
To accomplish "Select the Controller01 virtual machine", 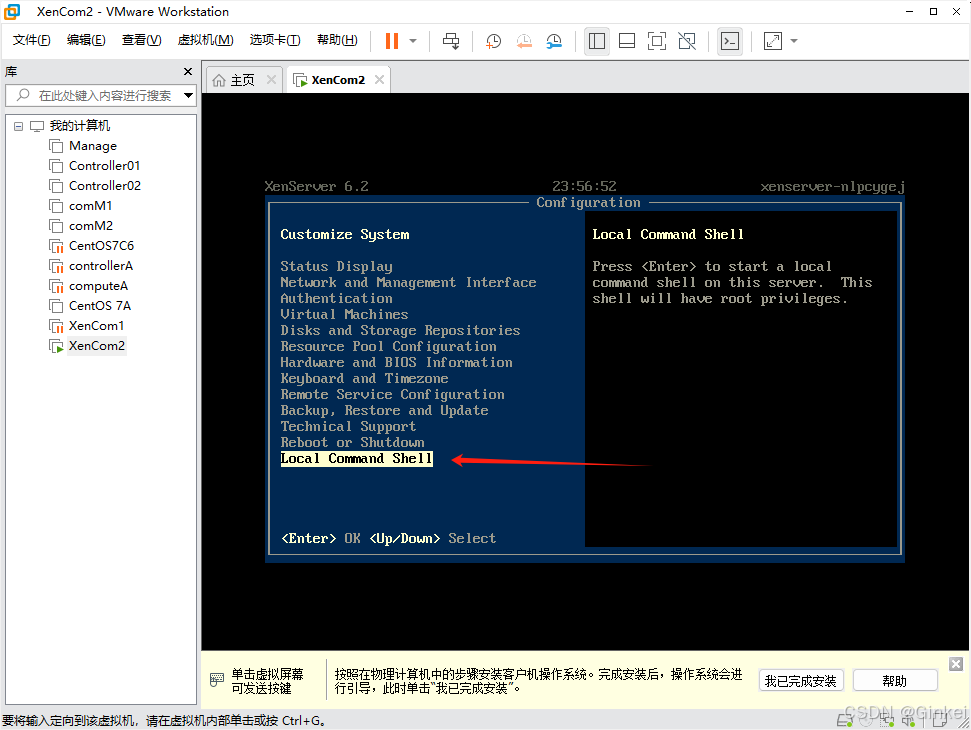I will (x=104, y=166).
